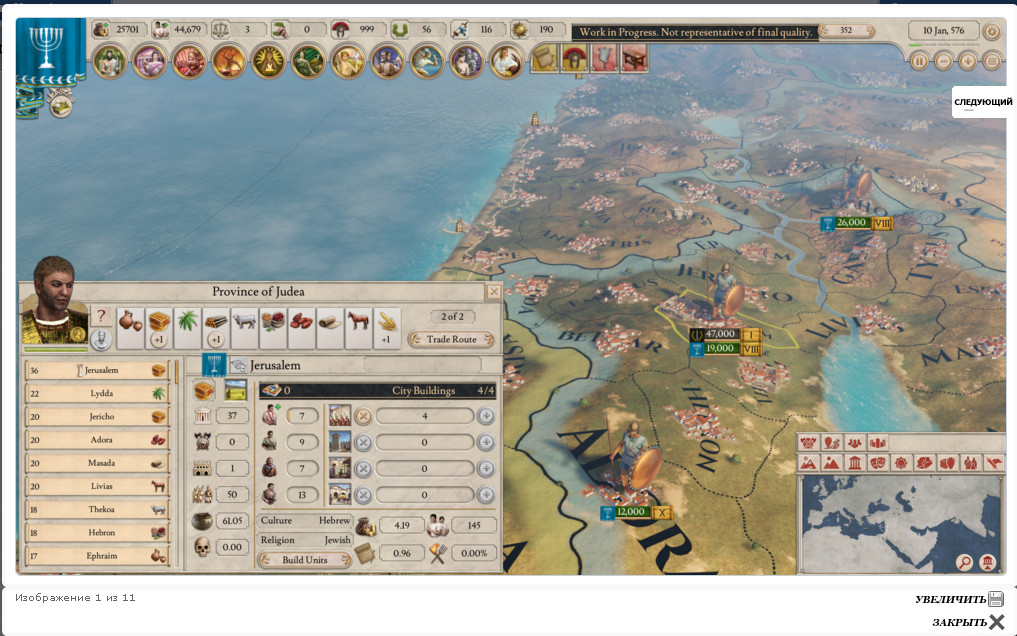
Task: Click the sun icon resource showing 190
Action: pyautogui.click(x=520, y=30)
